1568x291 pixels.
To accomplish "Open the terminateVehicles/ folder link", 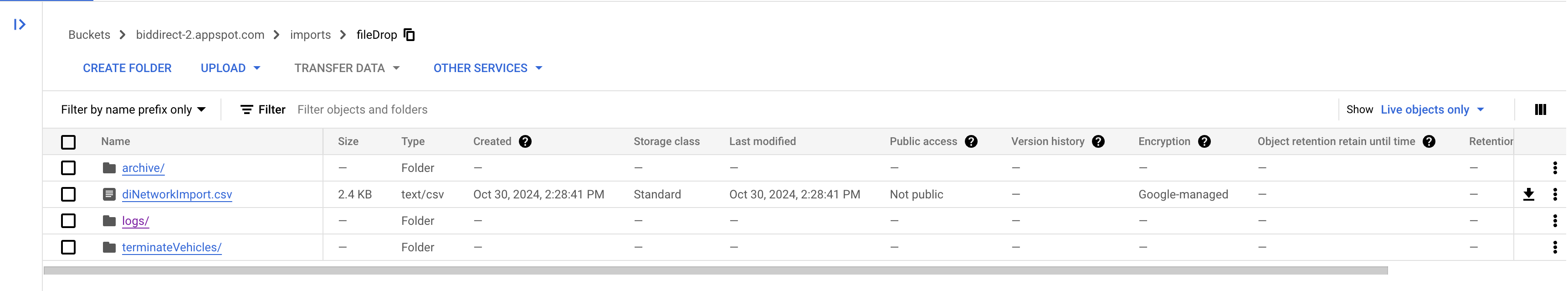I will click(172, 247).
